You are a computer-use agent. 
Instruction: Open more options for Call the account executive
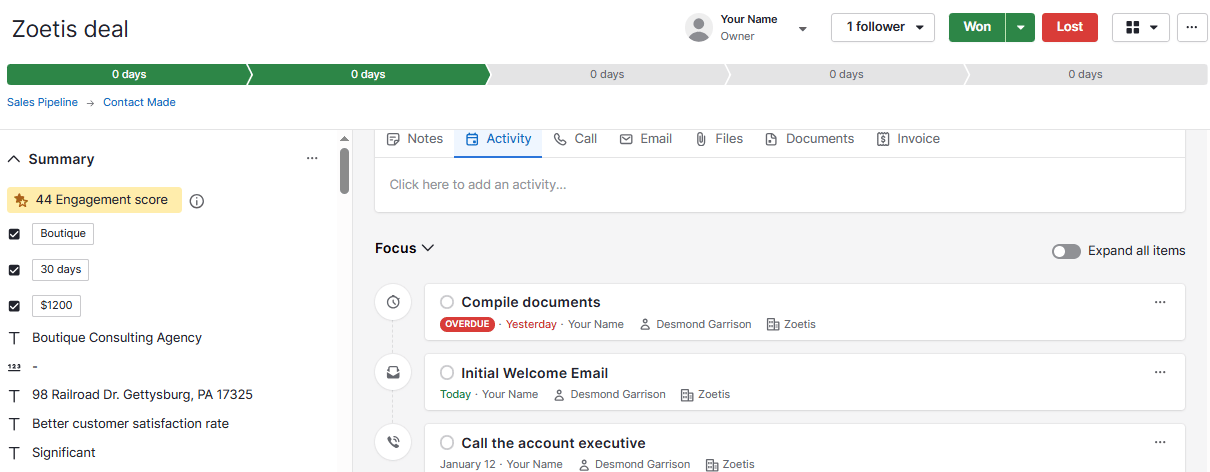[x=1160, y=442]
